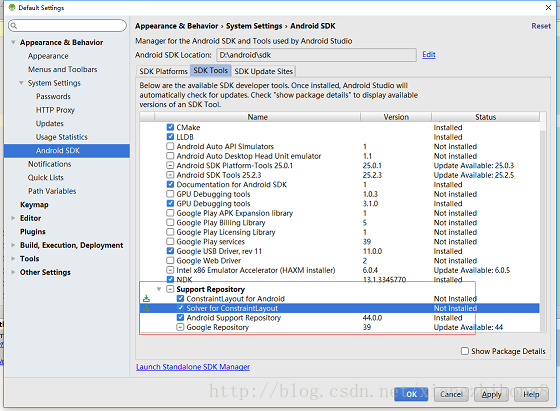Viewport: 560px width, 411px height.
Task: Collapse System Settings tree node
Action: [21, 83]
